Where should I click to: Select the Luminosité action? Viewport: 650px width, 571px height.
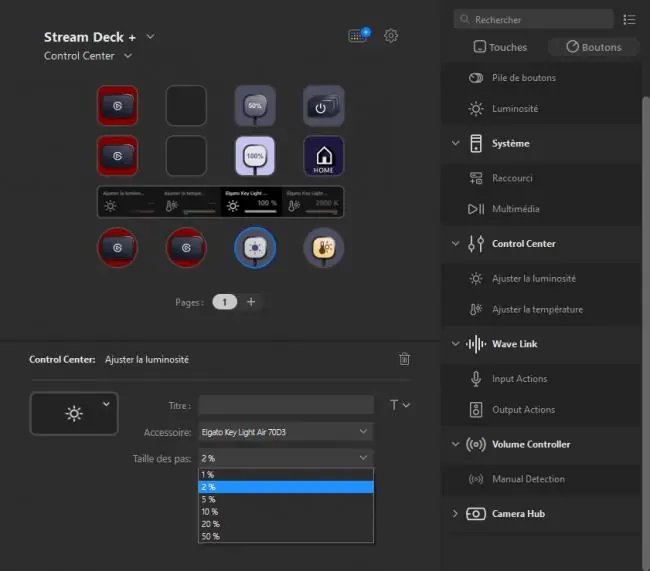541,109
